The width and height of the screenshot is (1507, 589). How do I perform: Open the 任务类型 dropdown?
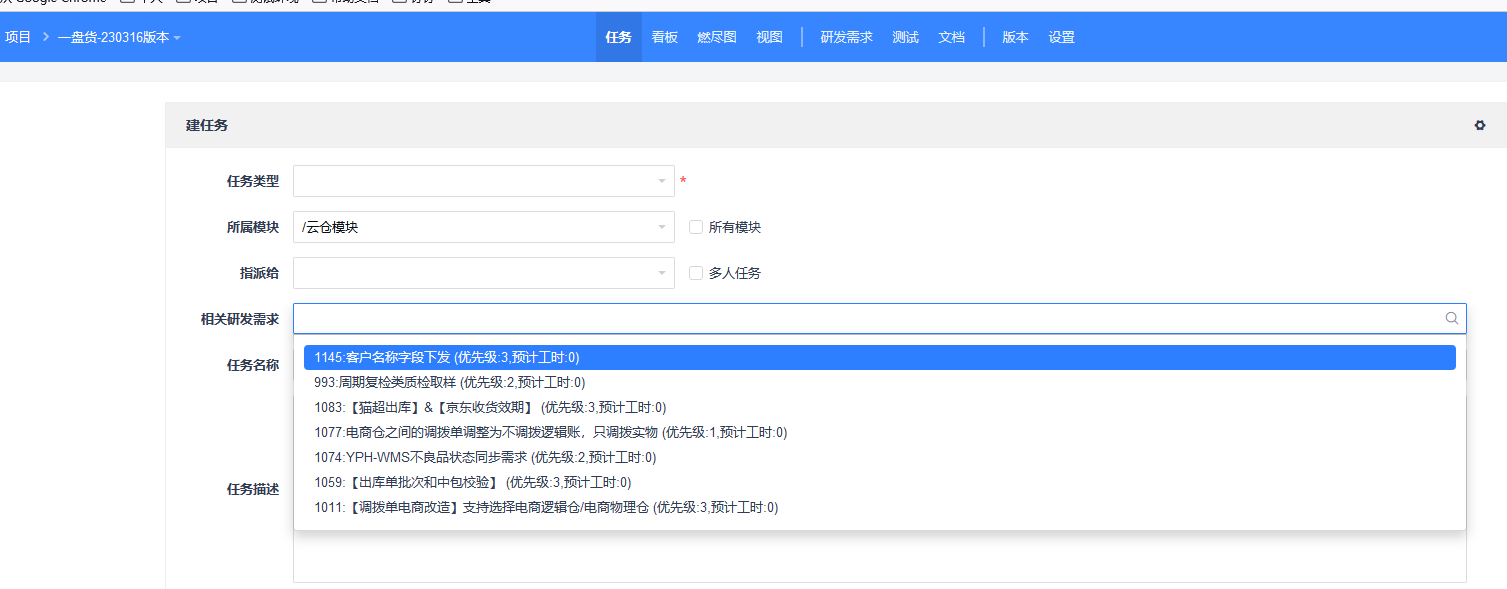483,181
